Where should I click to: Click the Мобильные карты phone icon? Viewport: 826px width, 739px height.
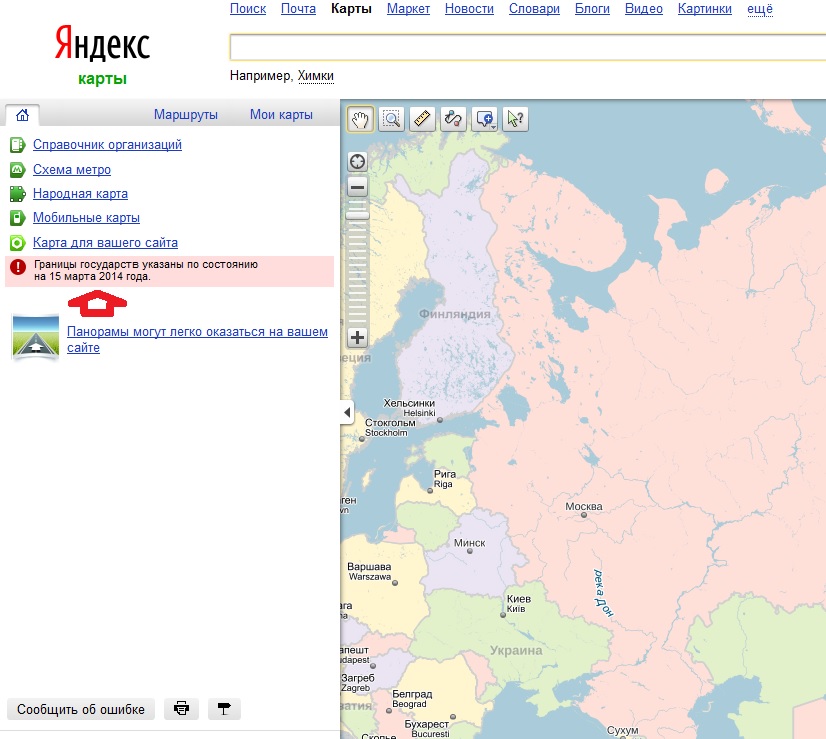pyautogui.click(x=17, y=218)
